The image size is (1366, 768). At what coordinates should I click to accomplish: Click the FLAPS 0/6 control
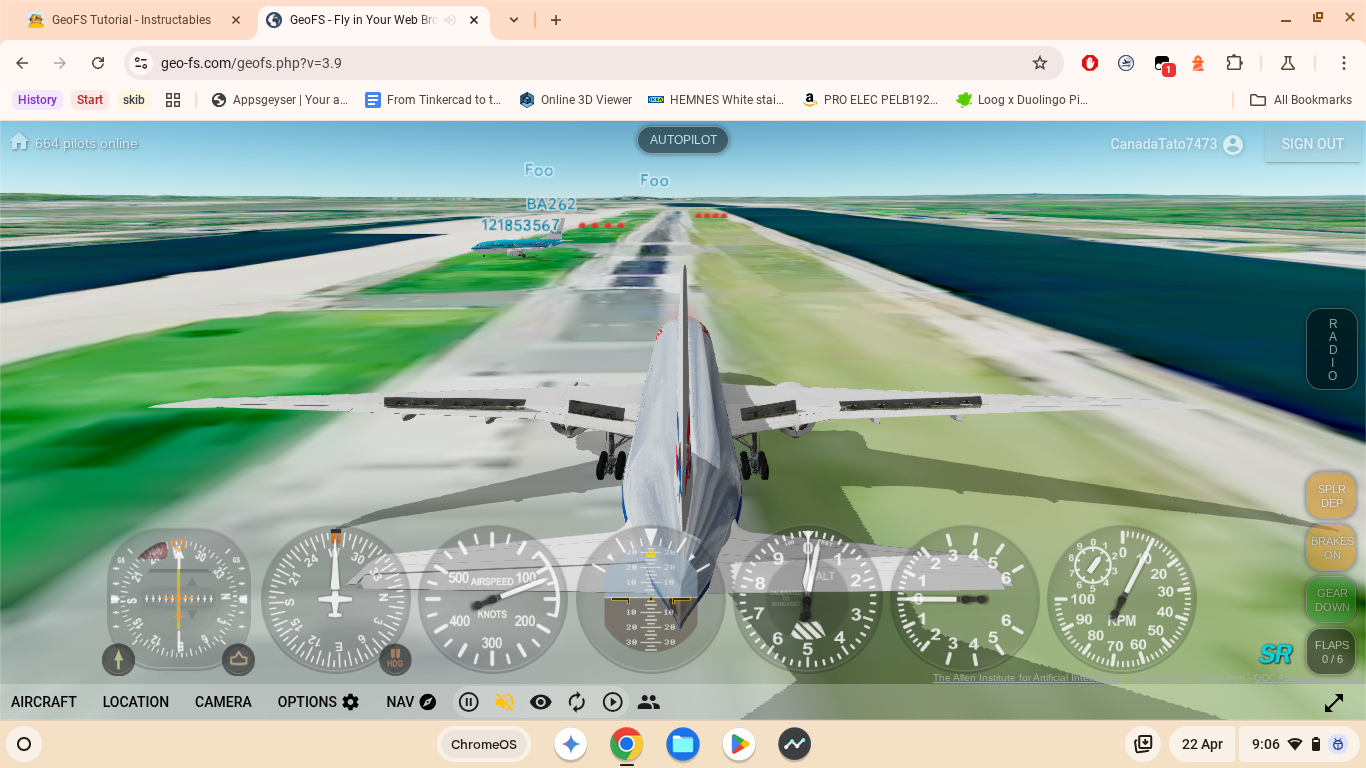(1330, 652)
